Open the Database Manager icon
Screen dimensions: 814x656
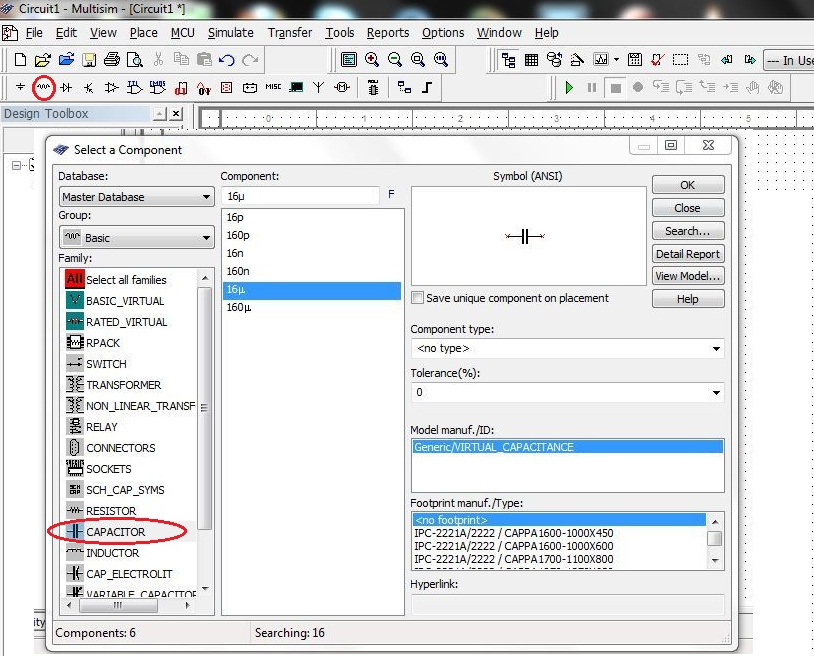(x=554, y=60)
